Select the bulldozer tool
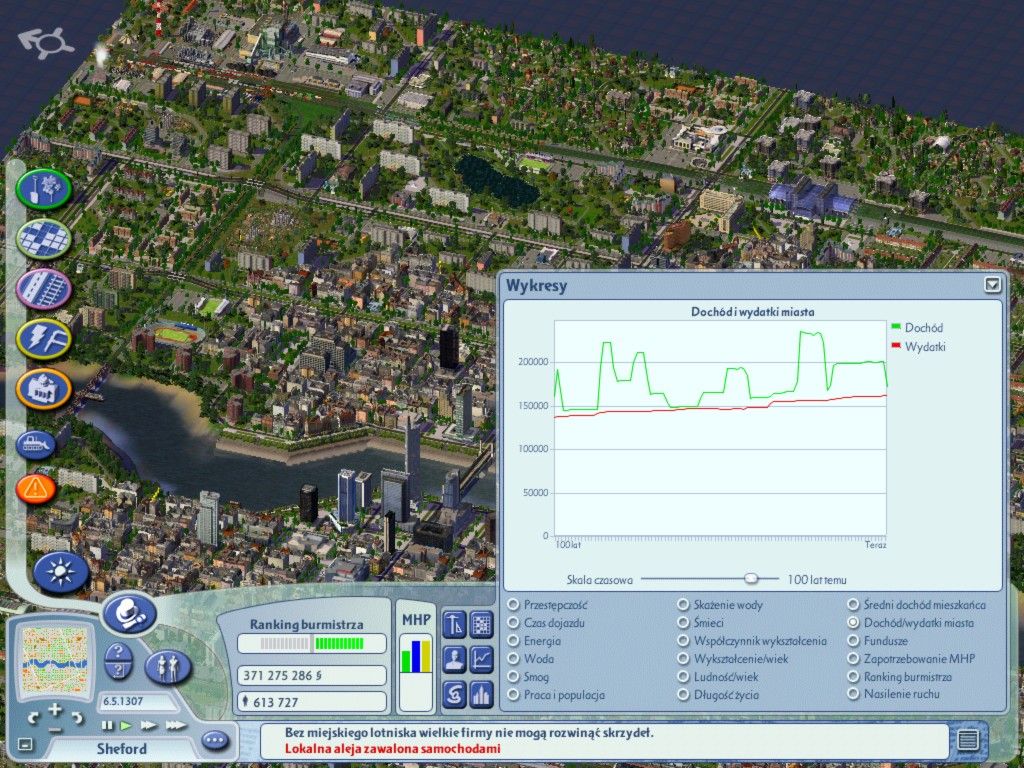 pos(35,445)
